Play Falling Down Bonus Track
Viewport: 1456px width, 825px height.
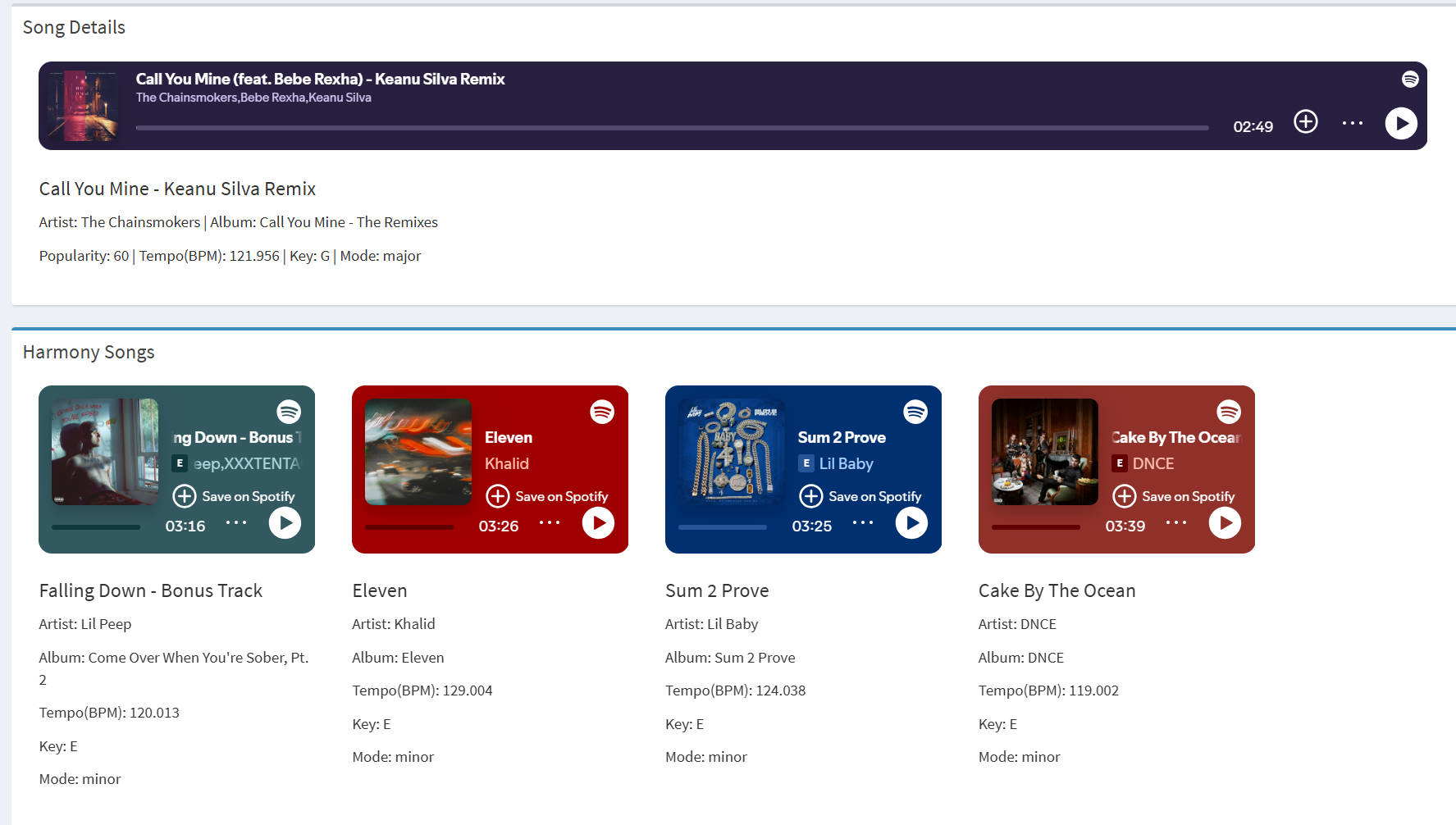(x=285, y=523)
